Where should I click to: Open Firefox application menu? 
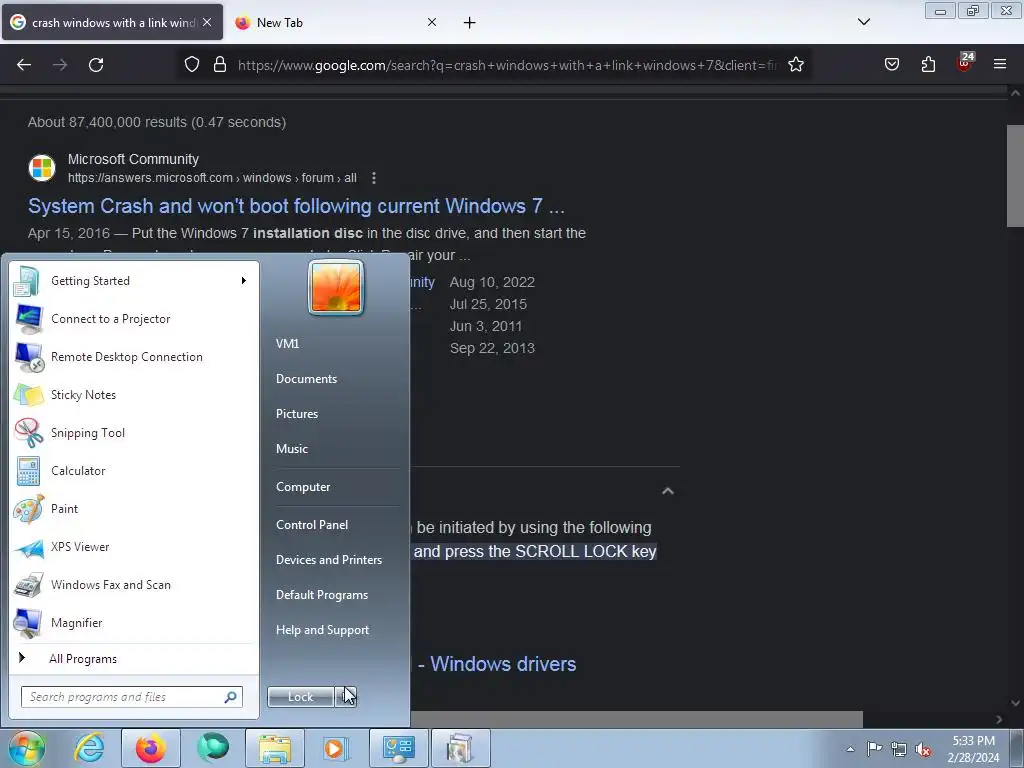(1000, 65)
